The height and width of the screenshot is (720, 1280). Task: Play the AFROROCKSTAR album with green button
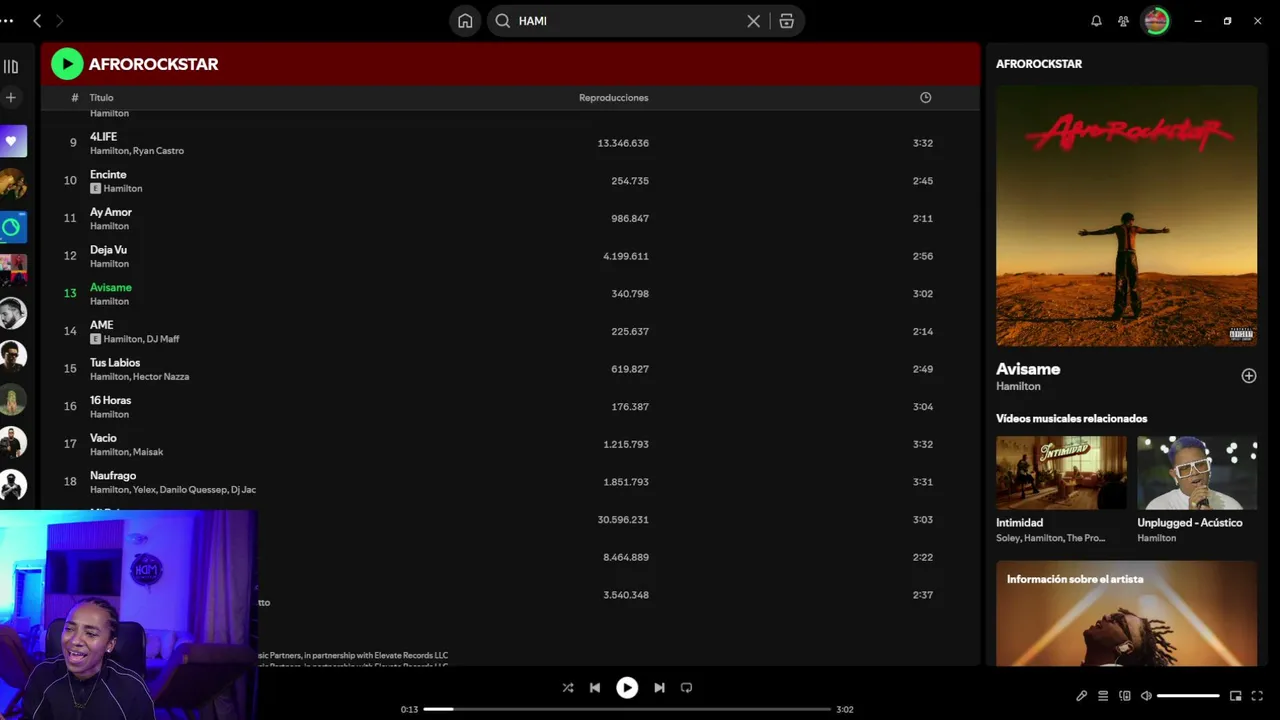pyautogui.click(x=67, y=64)
